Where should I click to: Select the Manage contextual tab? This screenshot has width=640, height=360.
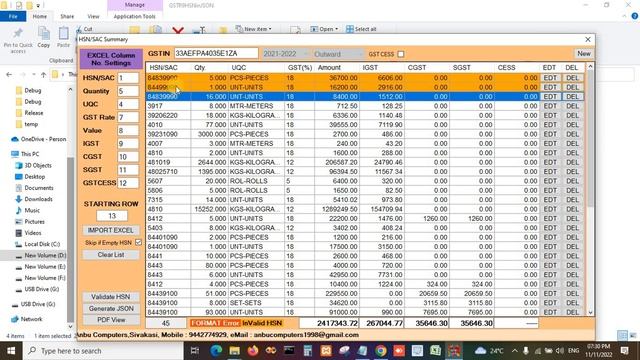click(135, 5)
